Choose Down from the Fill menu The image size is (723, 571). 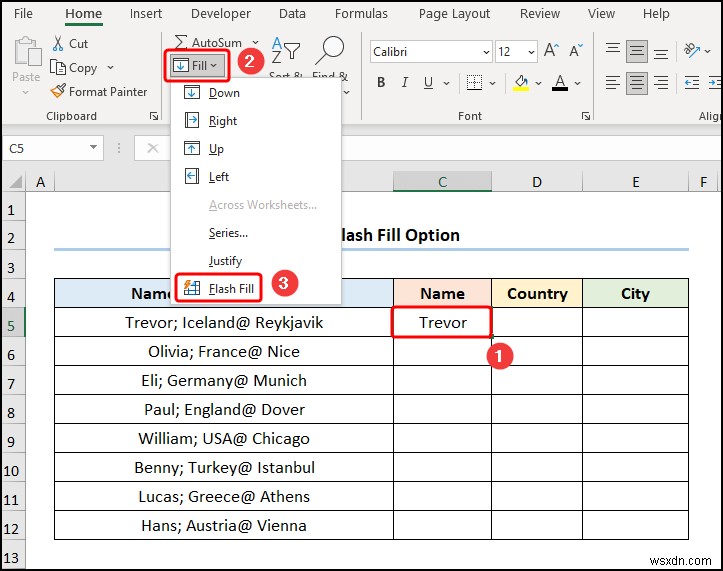(256, 93)
